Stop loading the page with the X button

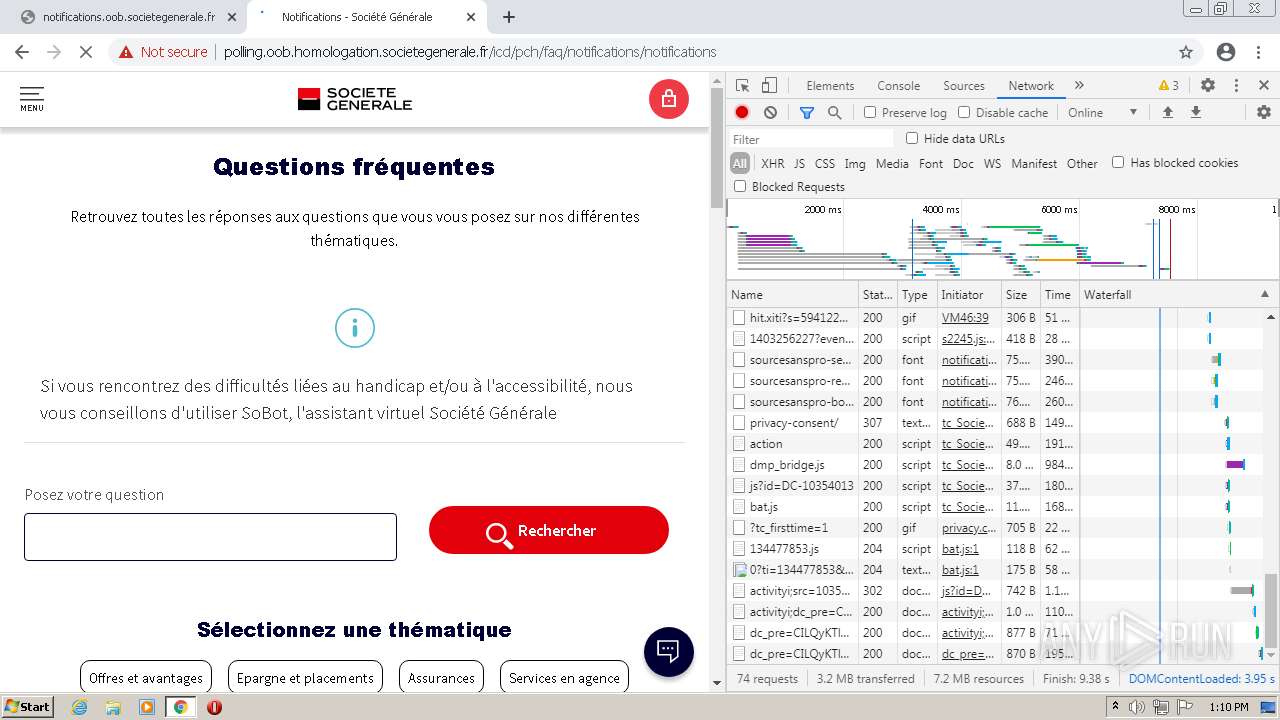[x=86, y=52]
